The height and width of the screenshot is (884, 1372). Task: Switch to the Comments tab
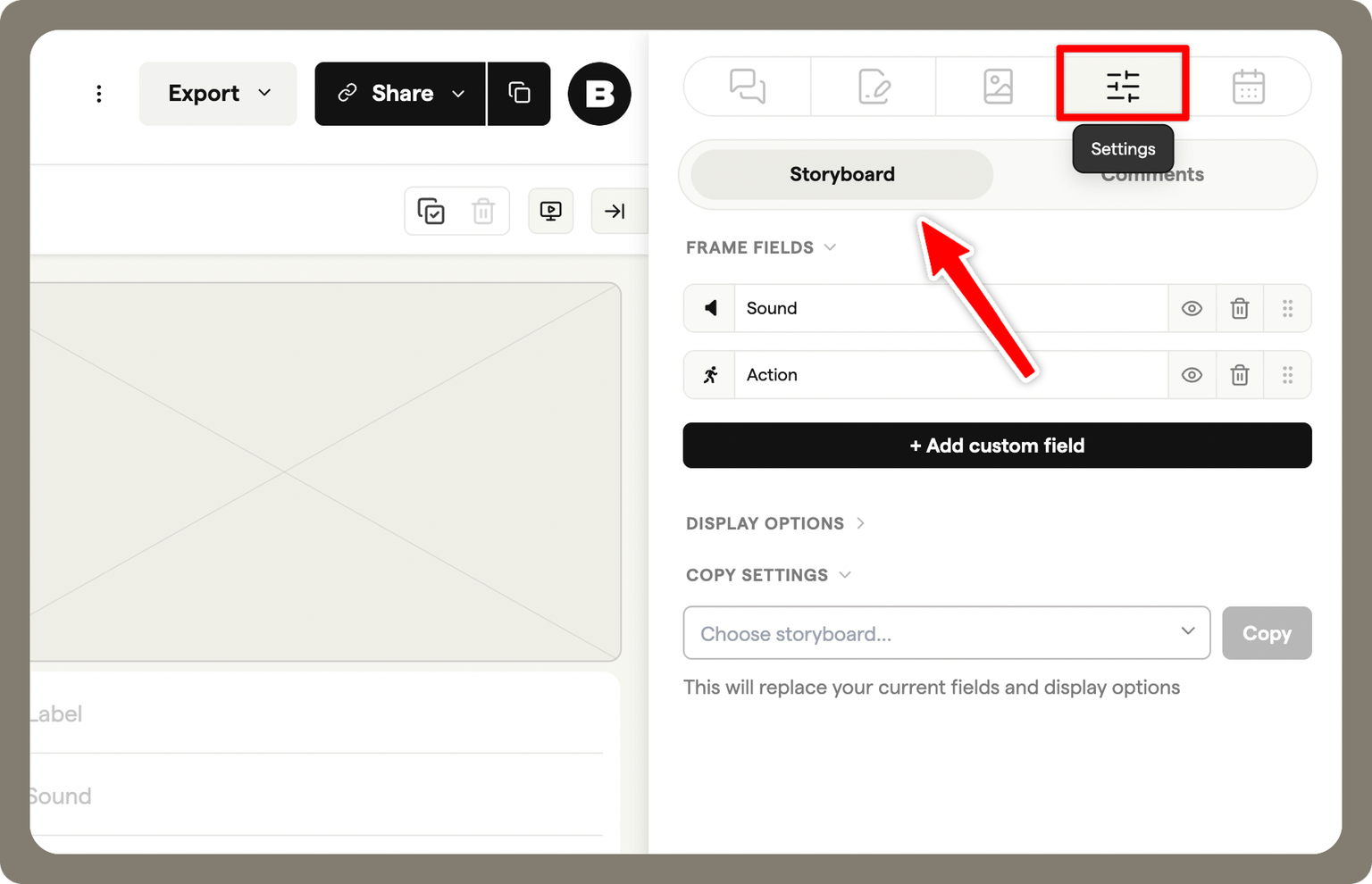(x=1152, y=174)
